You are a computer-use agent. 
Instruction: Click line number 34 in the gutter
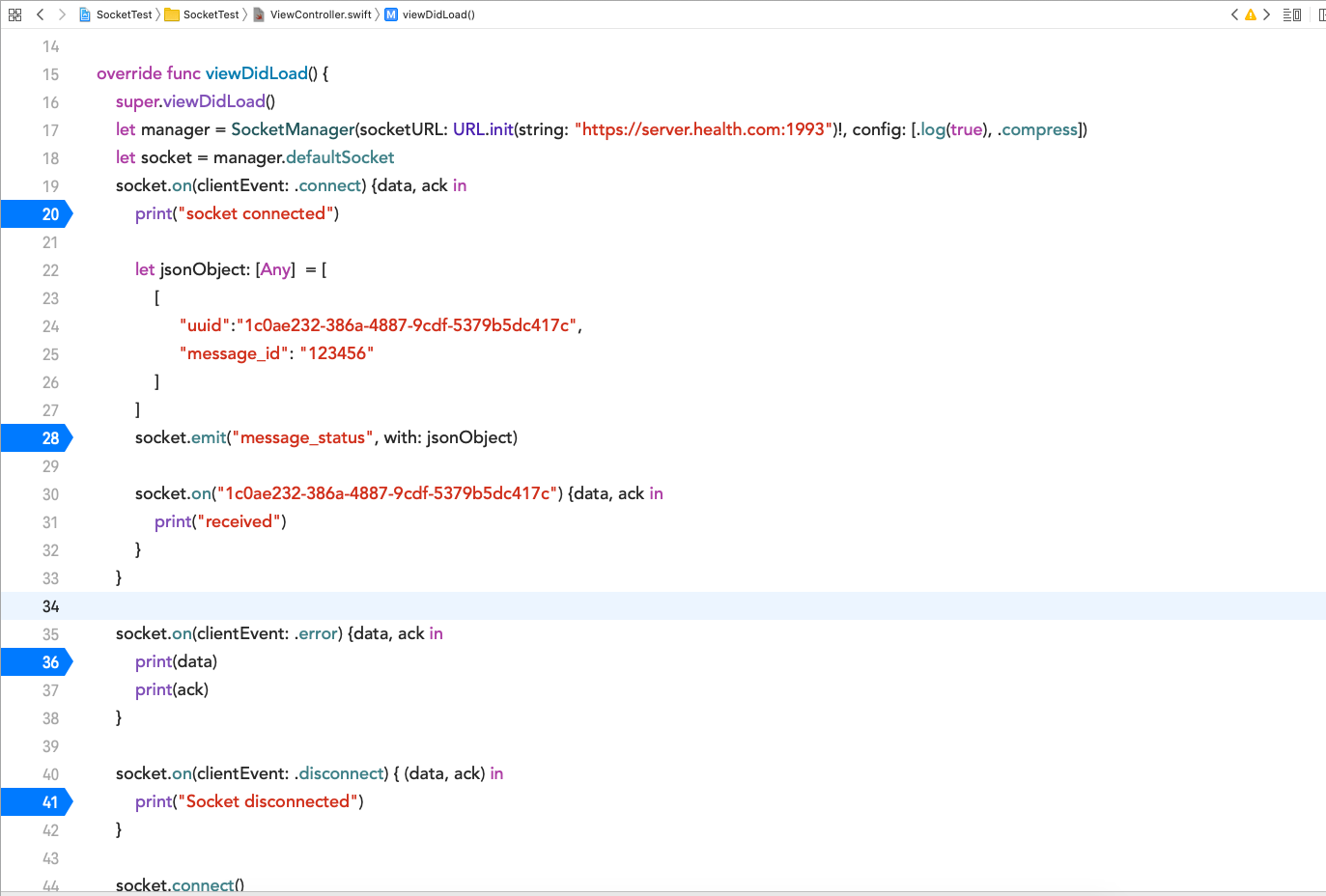pos(50,605)
